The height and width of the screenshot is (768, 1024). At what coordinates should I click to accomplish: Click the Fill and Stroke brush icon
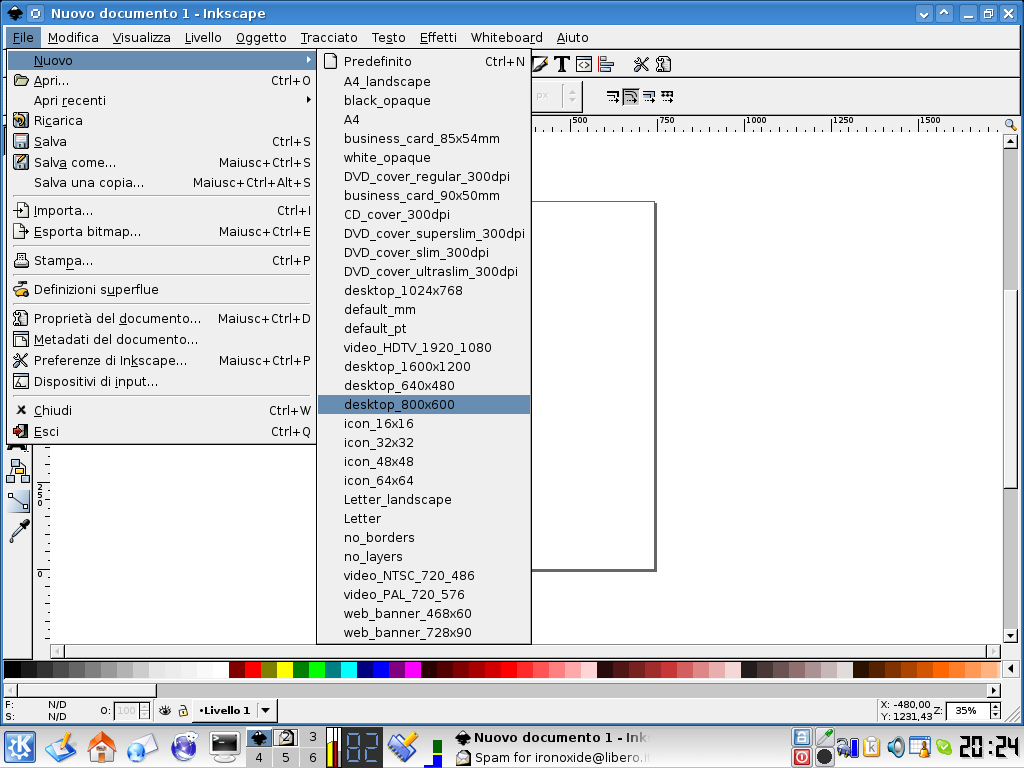540,65
